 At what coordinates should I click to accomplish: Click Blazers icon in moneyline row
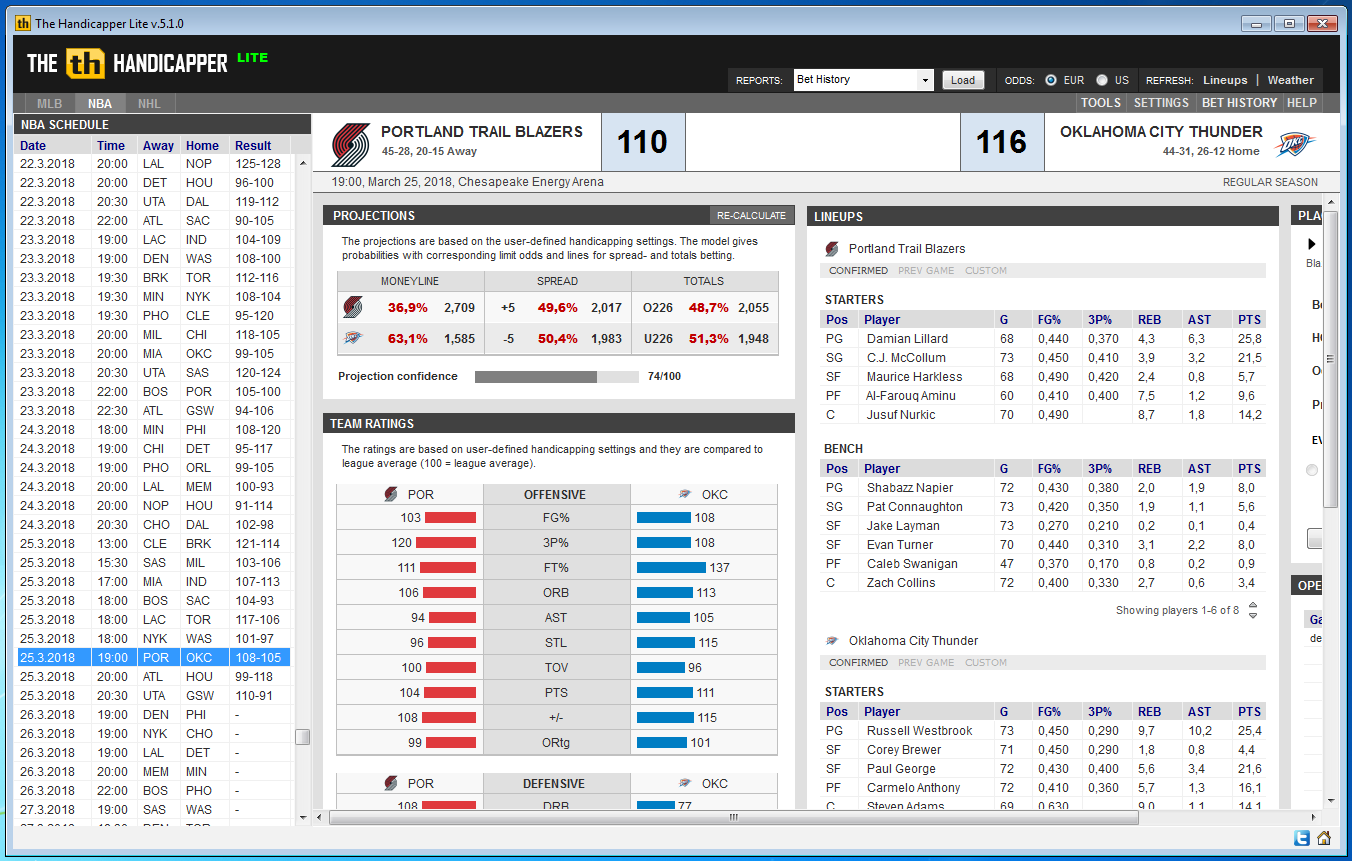352,308
